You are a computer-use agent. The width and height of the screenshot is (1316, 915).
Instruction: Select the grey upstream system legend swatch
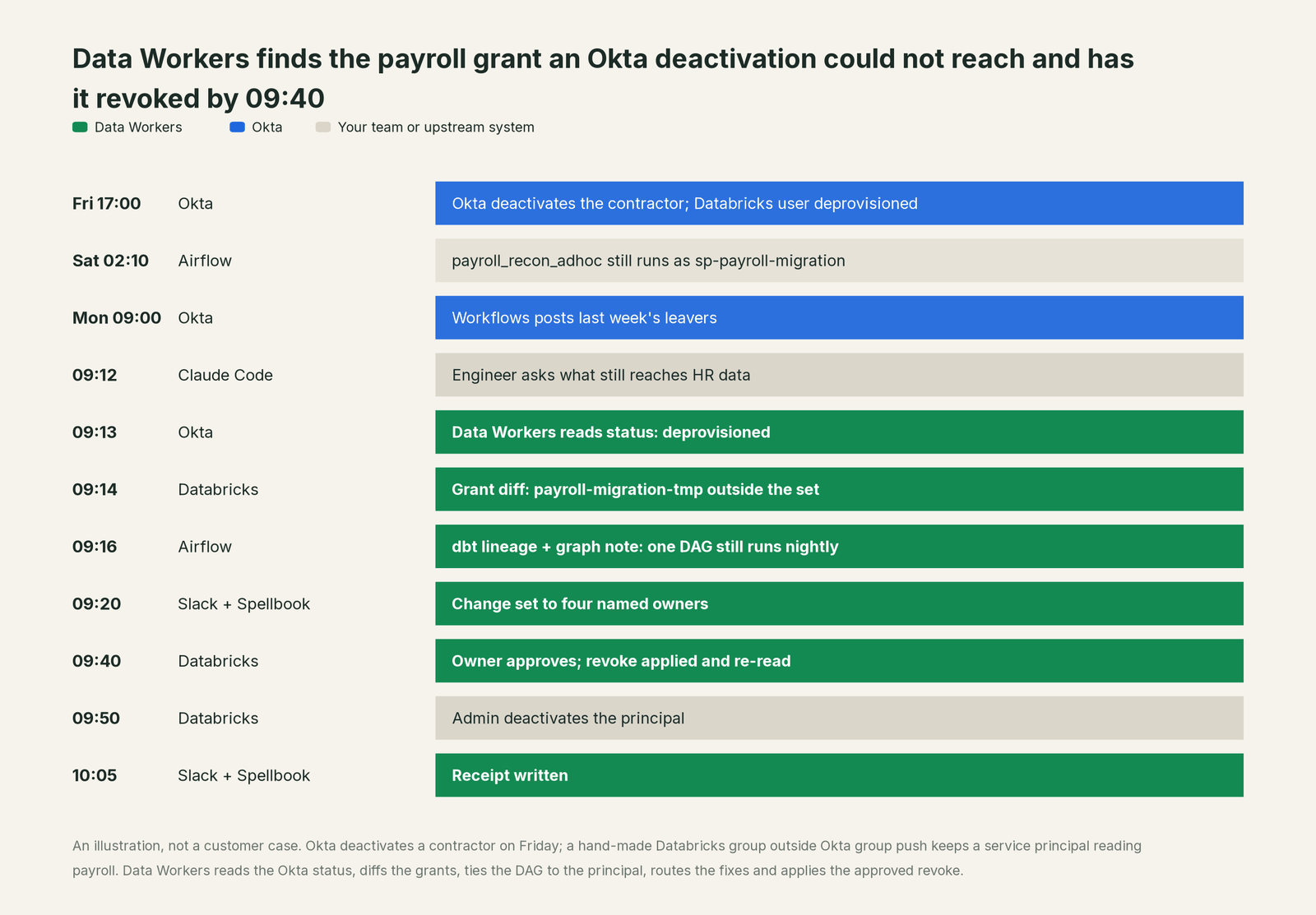(323, 127)
